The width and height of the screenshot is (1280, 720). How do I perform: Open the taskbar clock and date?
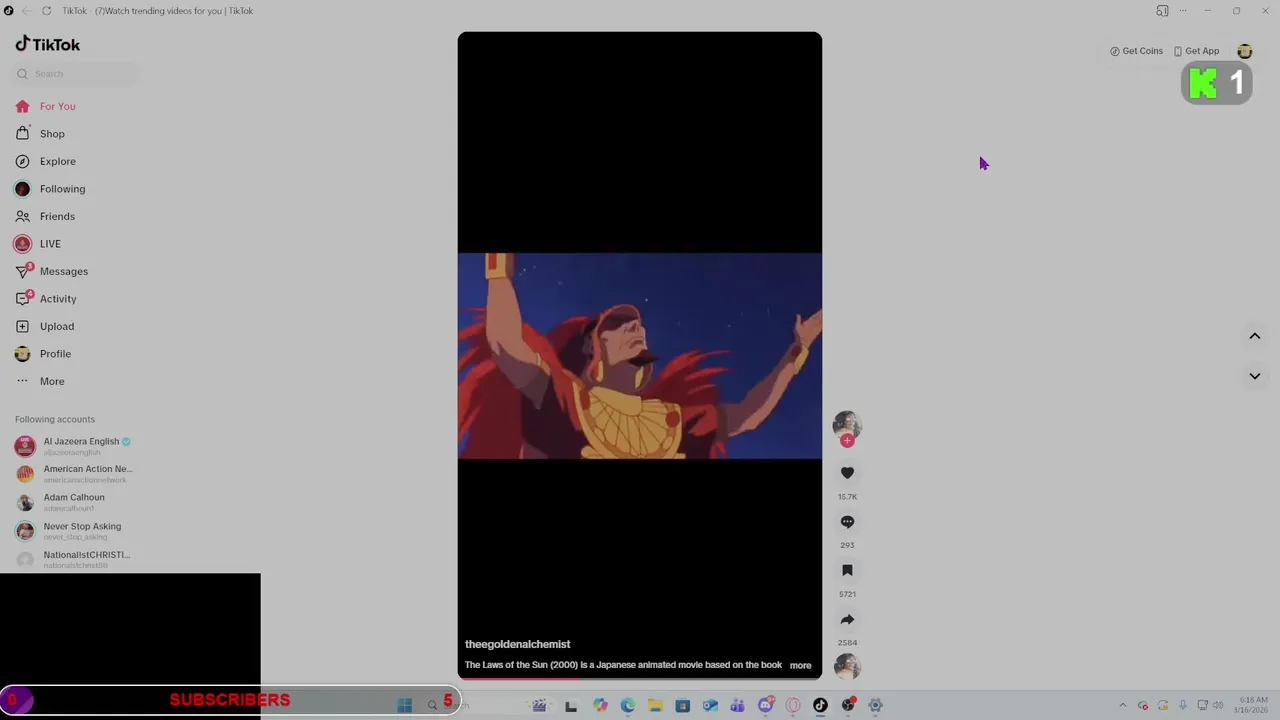tap(1253, 705)
